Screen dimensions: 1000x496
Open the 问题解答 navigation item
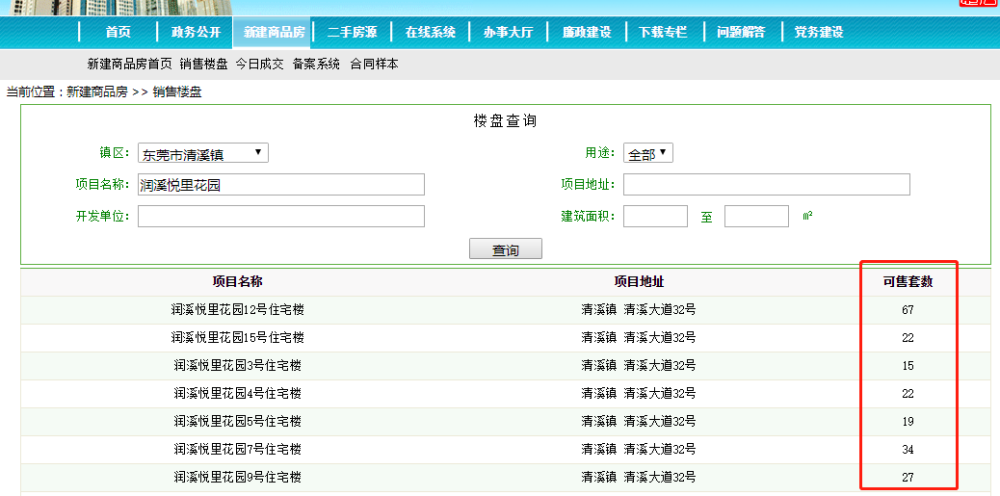click(x=741, y=33)
